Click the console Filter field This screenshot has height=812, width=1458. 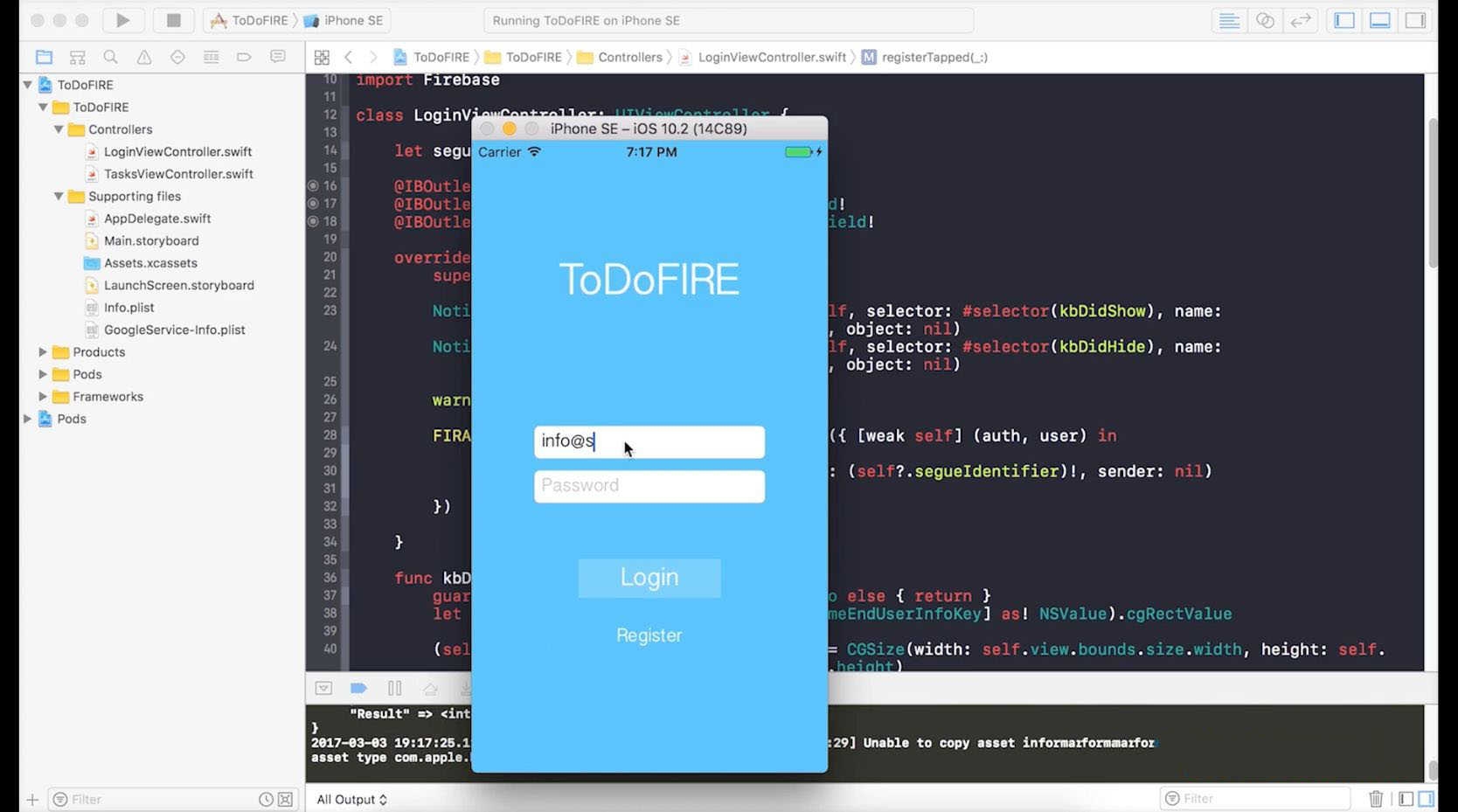click(x=1255, y=798)
